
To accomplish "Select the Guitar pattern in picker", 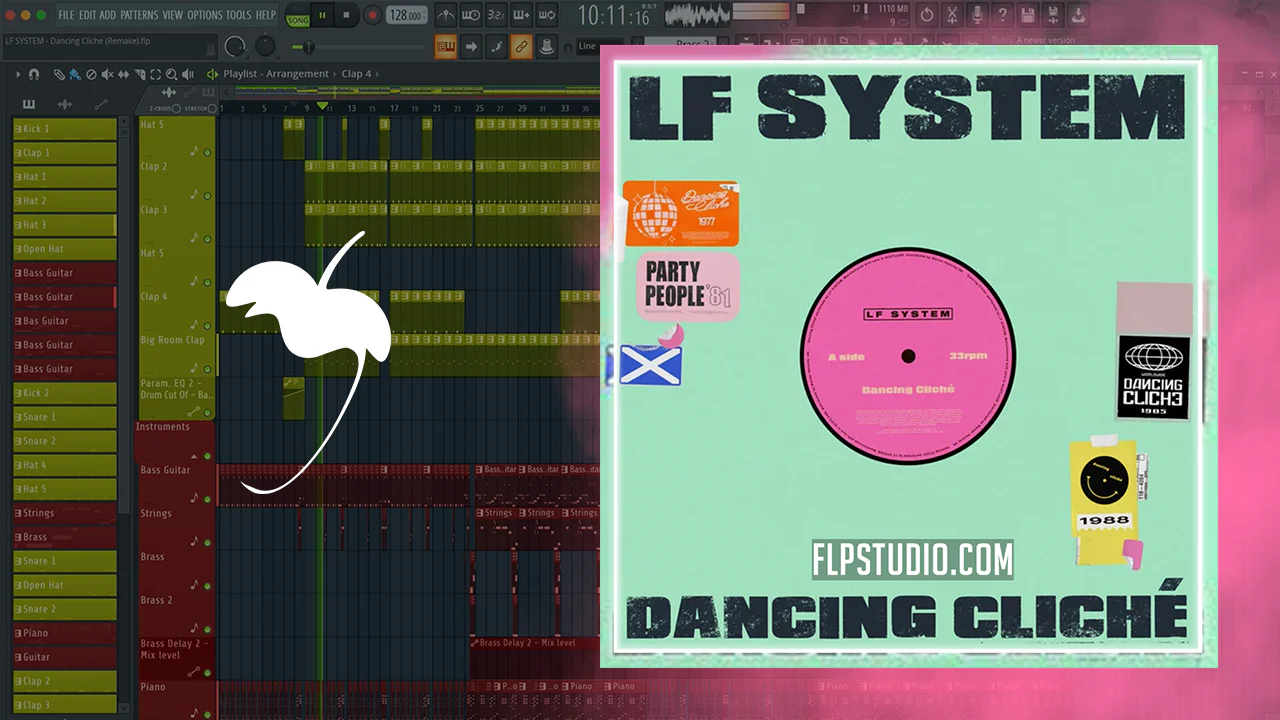I will click(65, 657).
